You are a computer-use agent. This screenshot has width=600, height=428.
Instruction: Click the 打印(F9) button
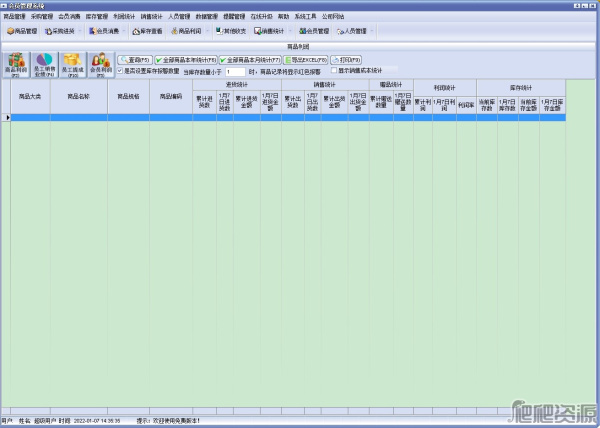tap(349, 60)
